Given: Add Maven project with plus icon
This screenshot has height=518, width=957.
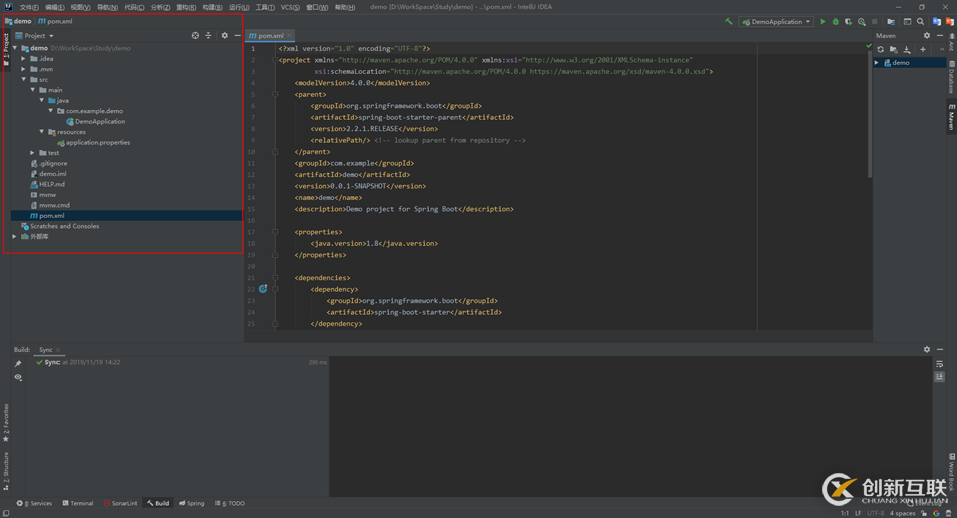Looking at the screenshot, I should (923, 49).
